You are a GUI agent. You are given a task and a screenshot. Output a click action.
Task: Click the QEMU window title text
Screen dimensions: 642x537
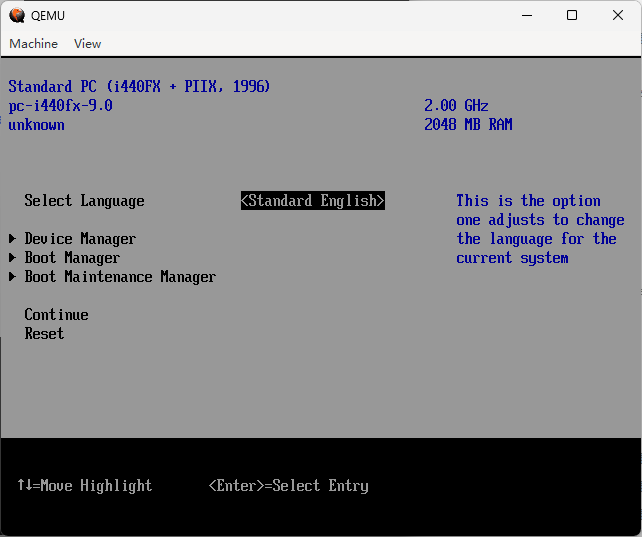(x=48, y=16)
